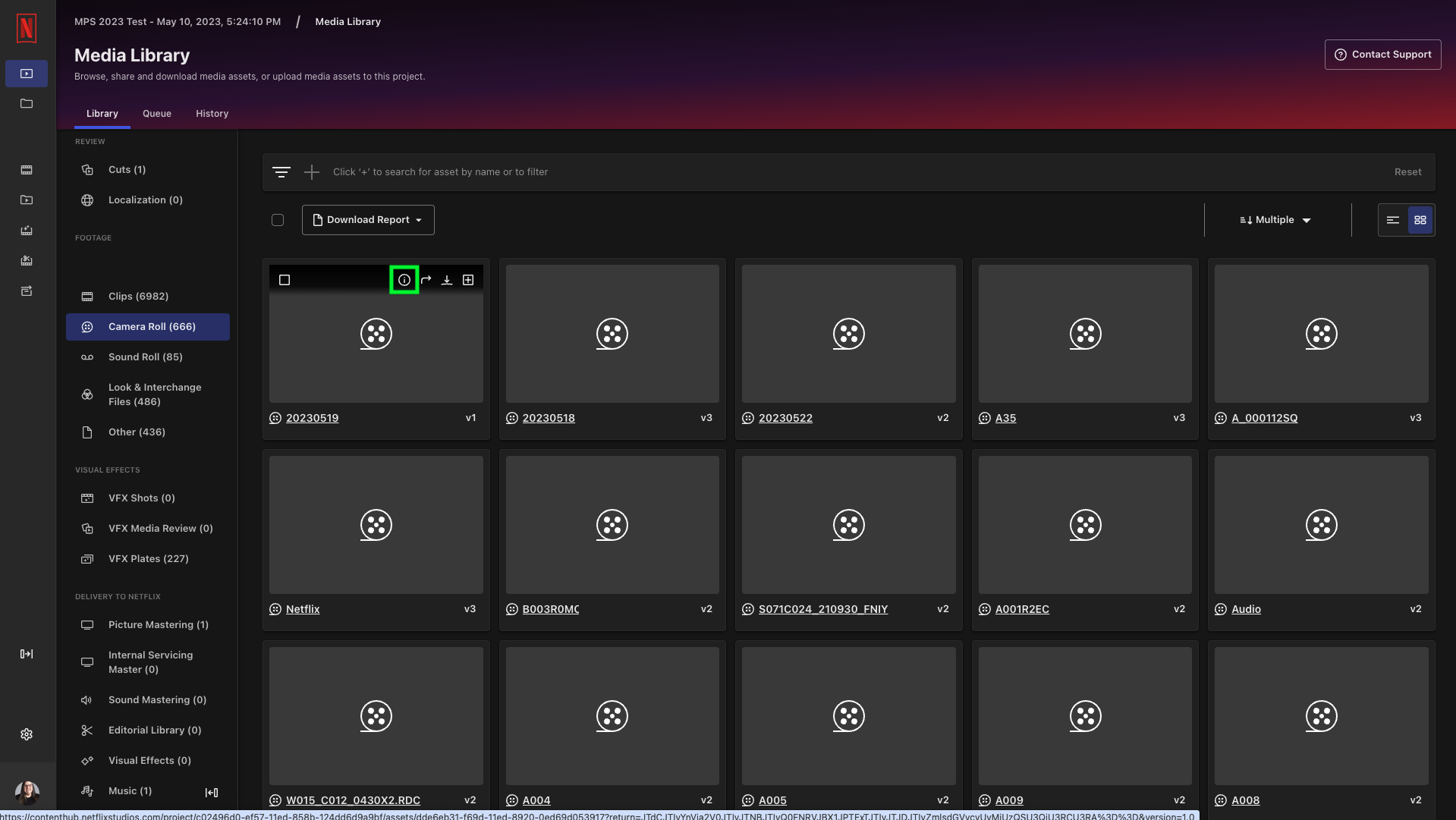Click the download icon on 20230519 card
Viewport: 1456px width, 820px height.
(447, 280)
